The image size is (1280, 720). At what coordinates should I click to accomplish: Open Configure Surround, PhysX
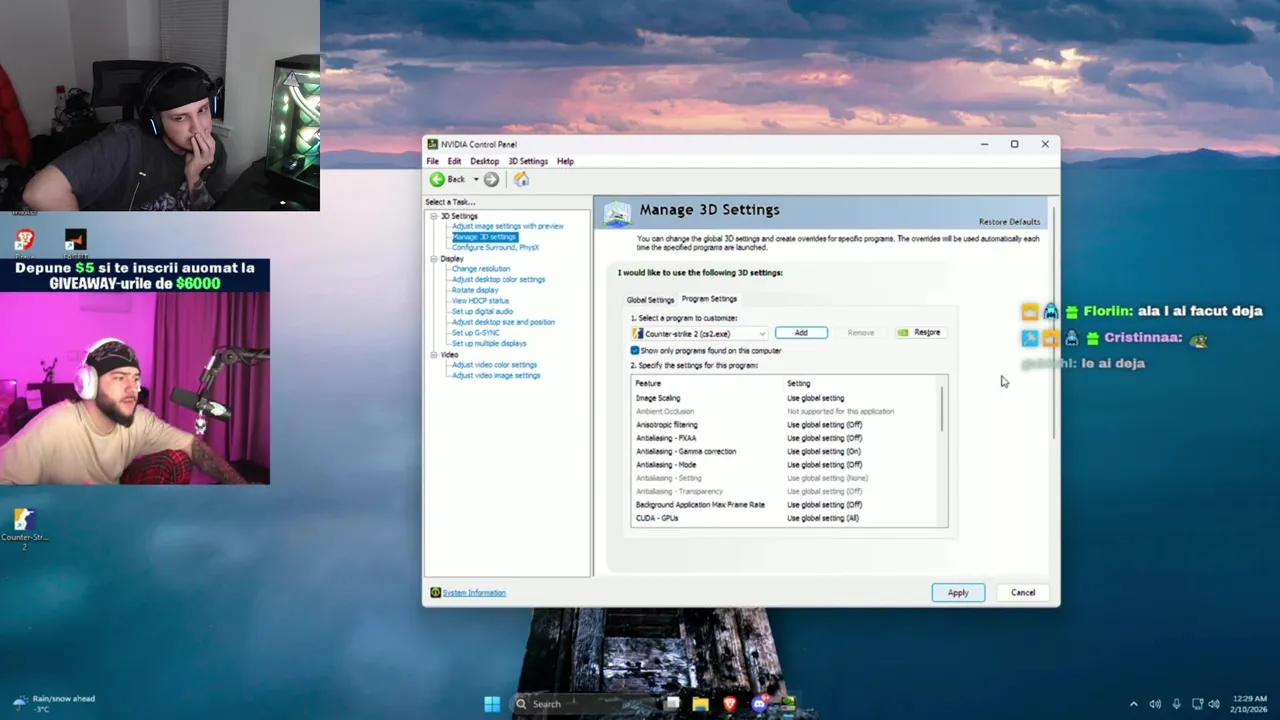point(495,247)
